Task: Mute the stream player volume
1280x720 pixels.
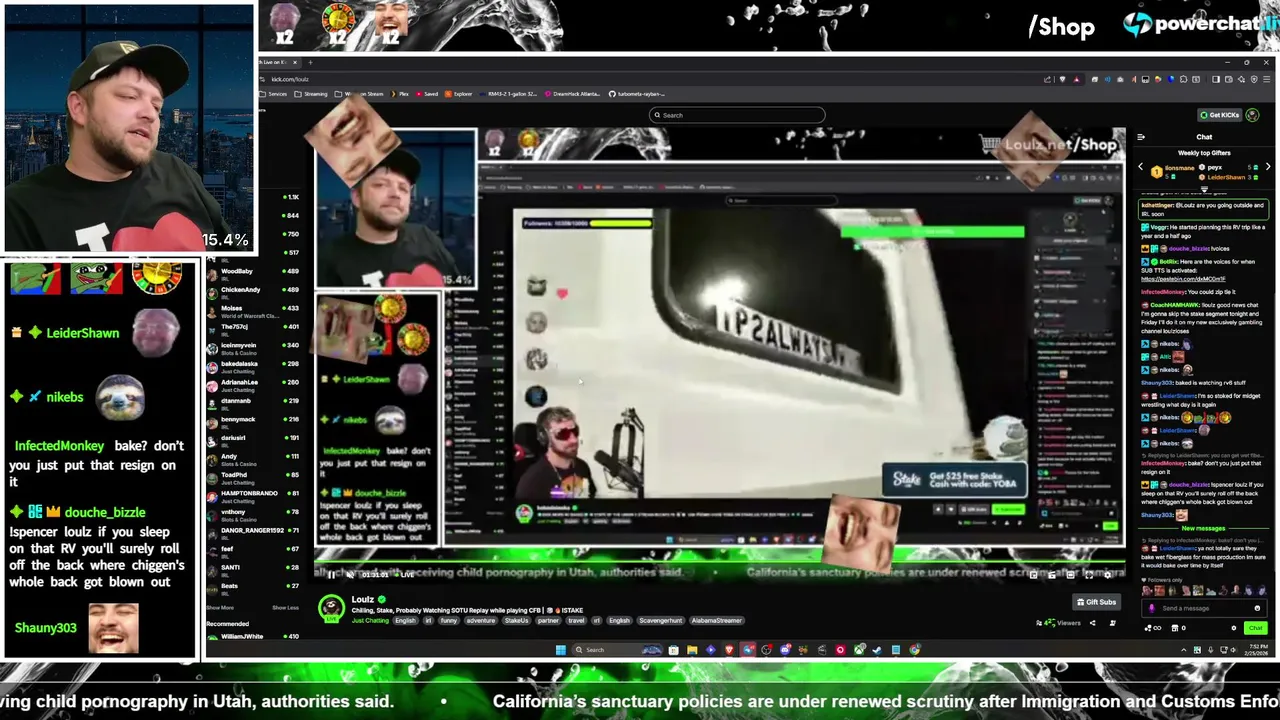Action: point(349,574)
